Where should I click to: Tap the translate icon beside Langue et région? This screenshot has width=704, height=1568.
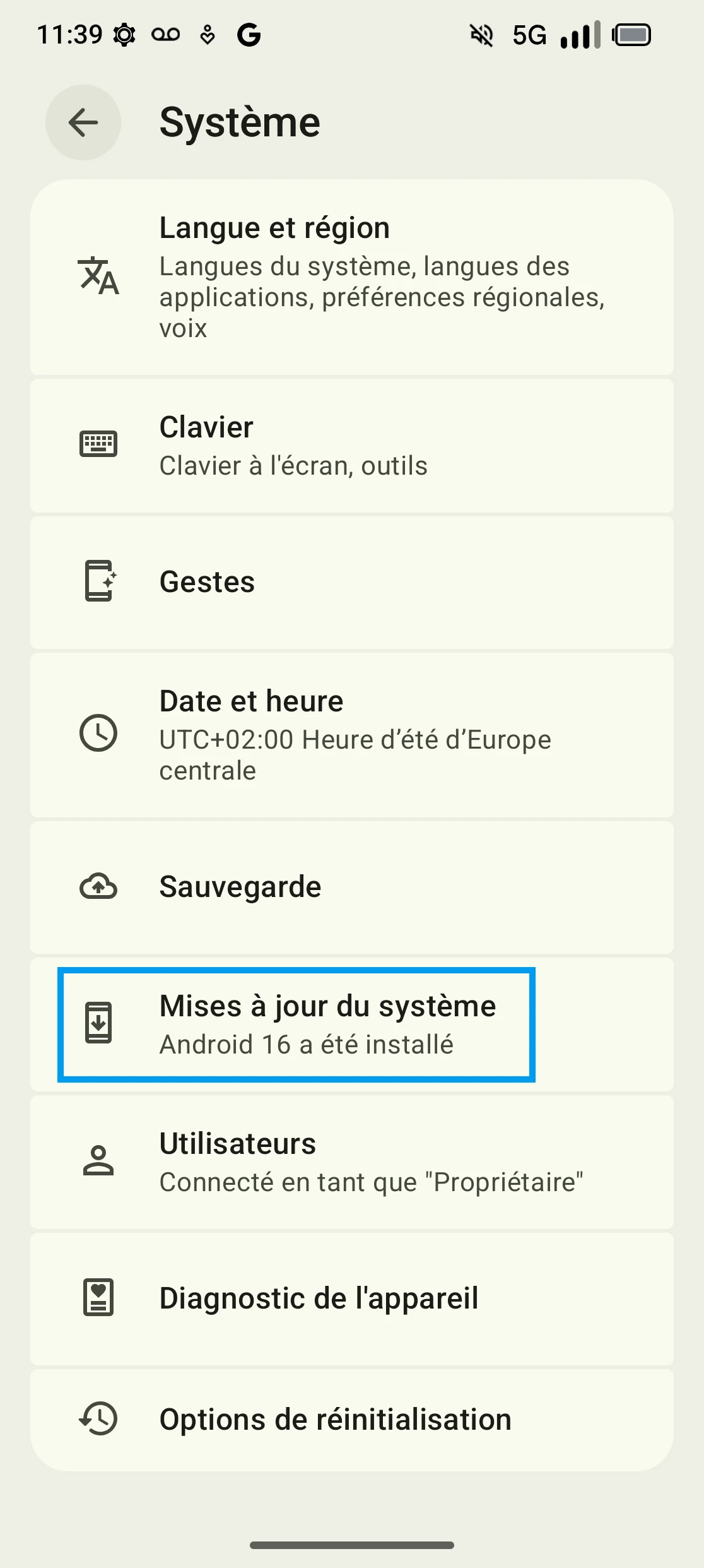[98, 276]
